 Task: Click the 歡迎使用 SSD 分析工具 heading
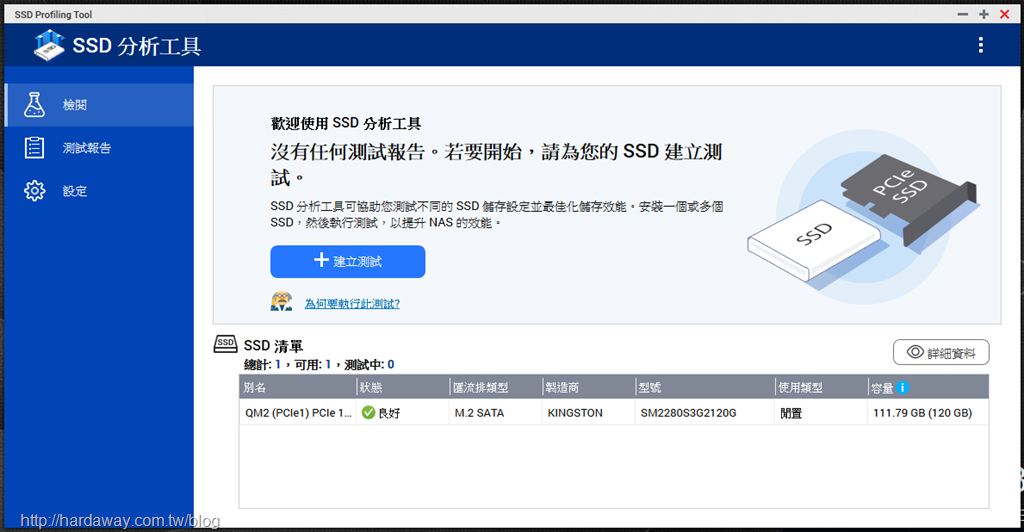[346, 123]
